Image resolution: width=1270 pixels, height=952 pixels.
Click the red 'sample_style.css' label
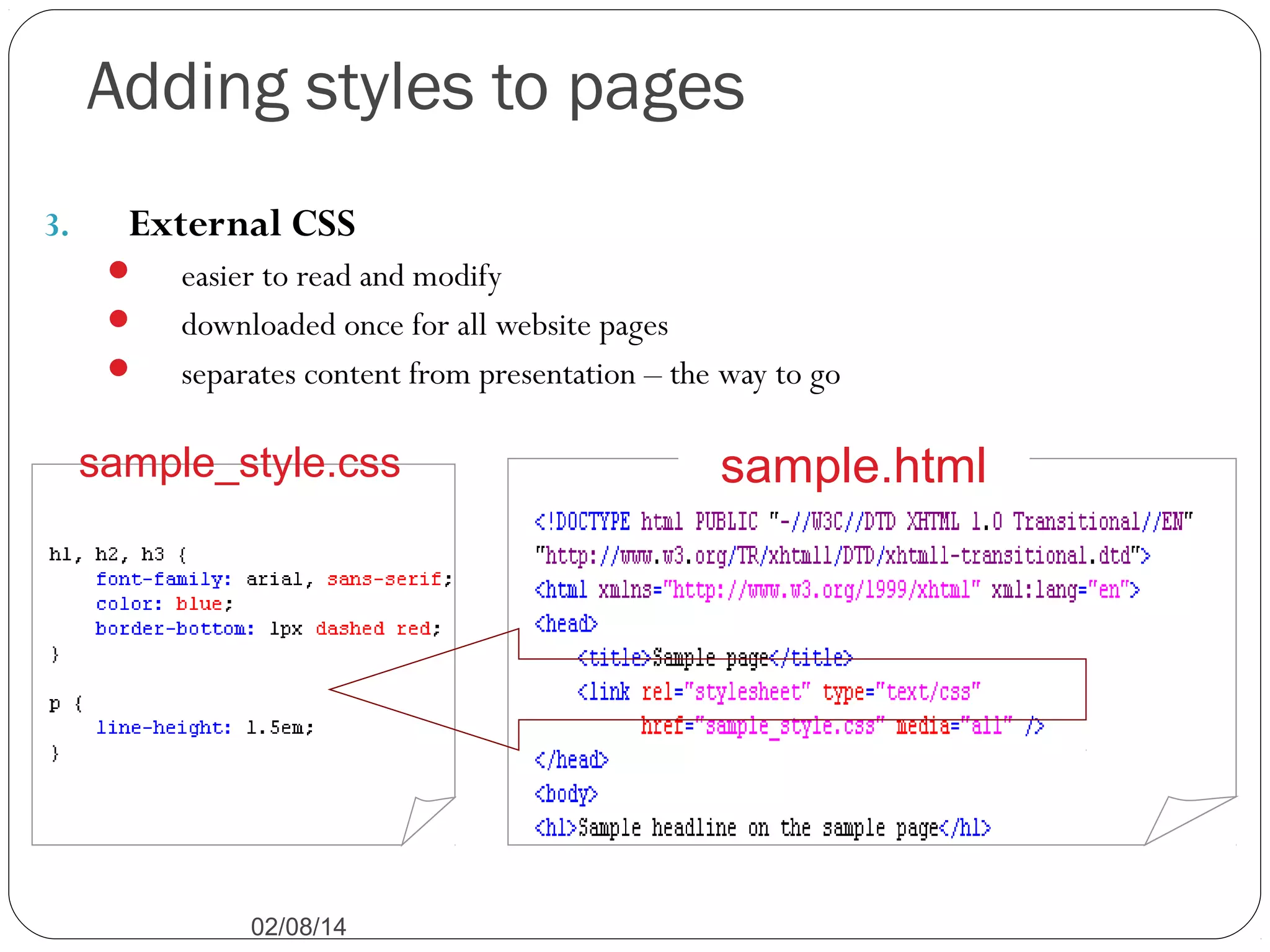[239, 463]
